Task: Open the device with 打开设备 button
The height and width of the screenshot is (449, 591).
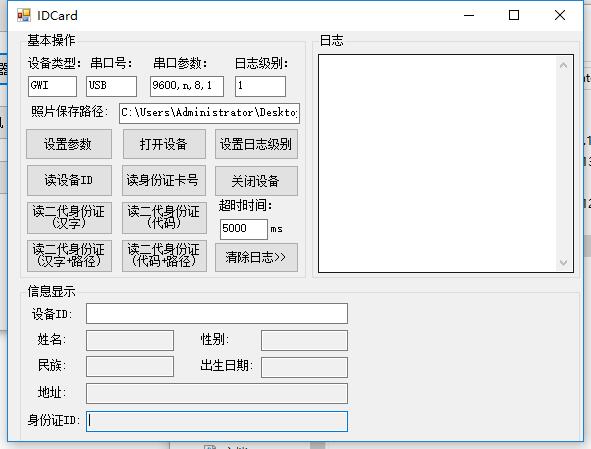Action: 164,144
